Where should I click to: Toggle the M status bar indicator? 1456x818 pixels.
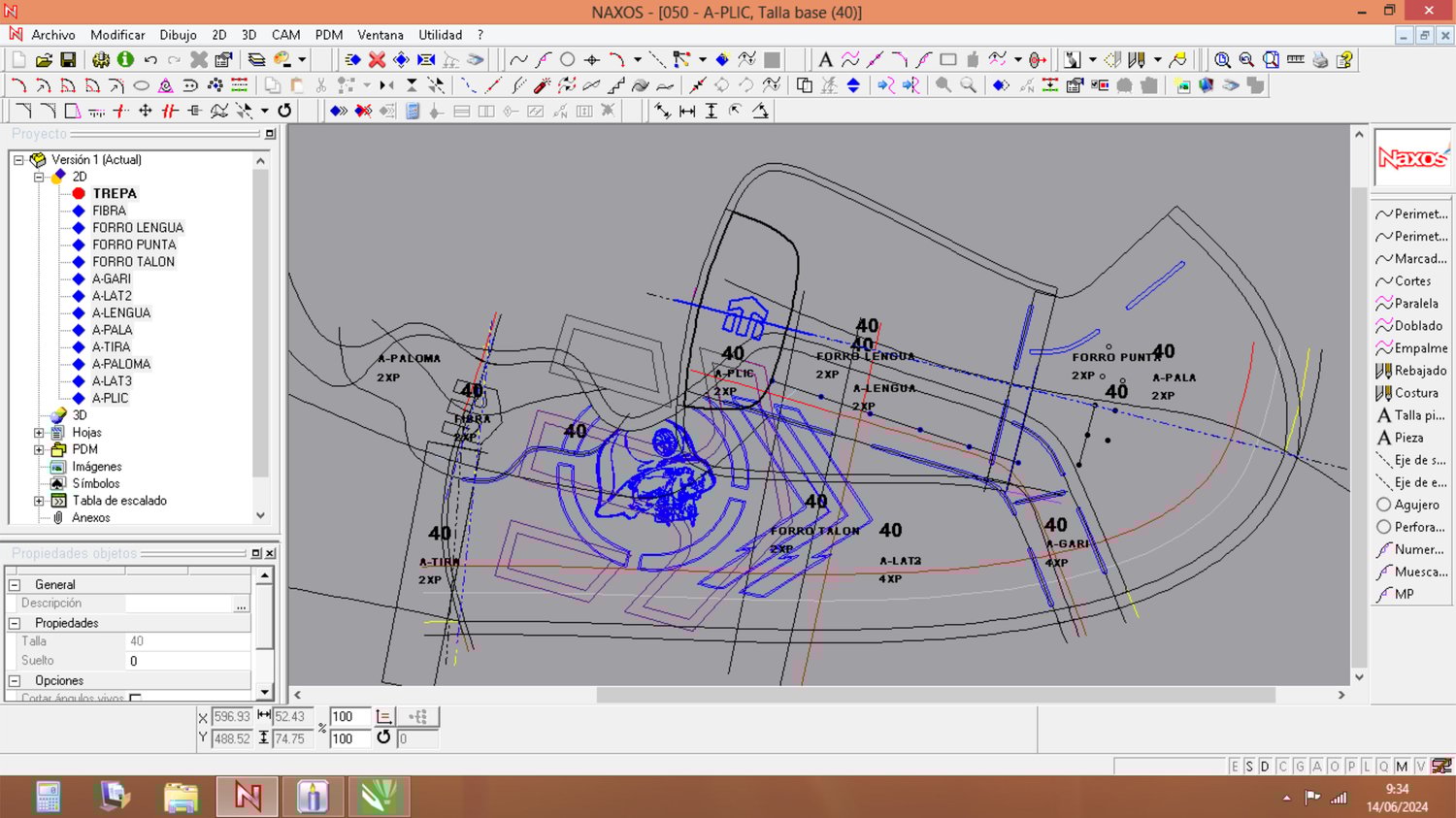click(1402, 767)
